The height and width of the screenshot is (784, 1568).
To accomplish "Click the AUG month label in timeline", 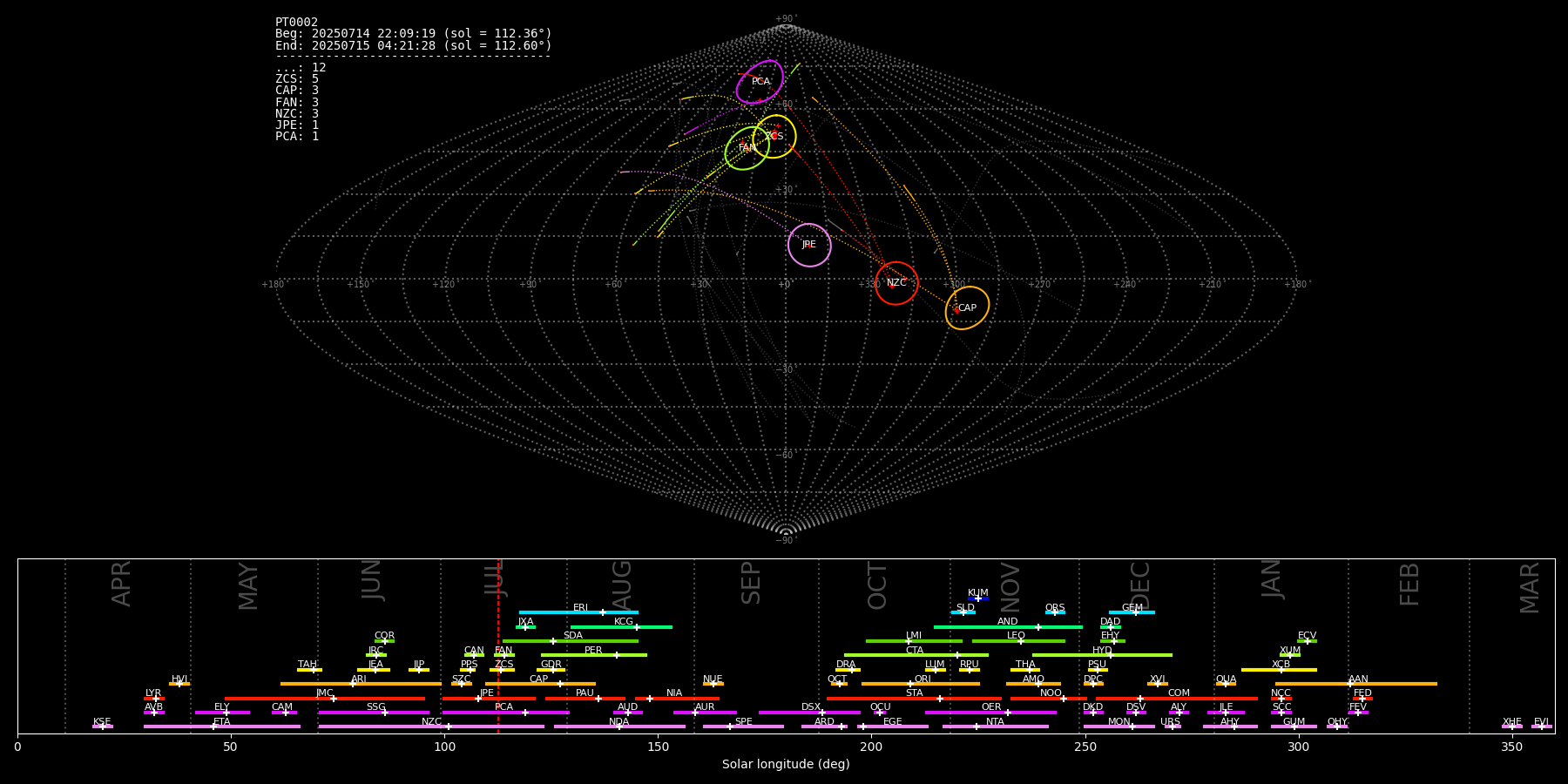I will click(622, 585).
